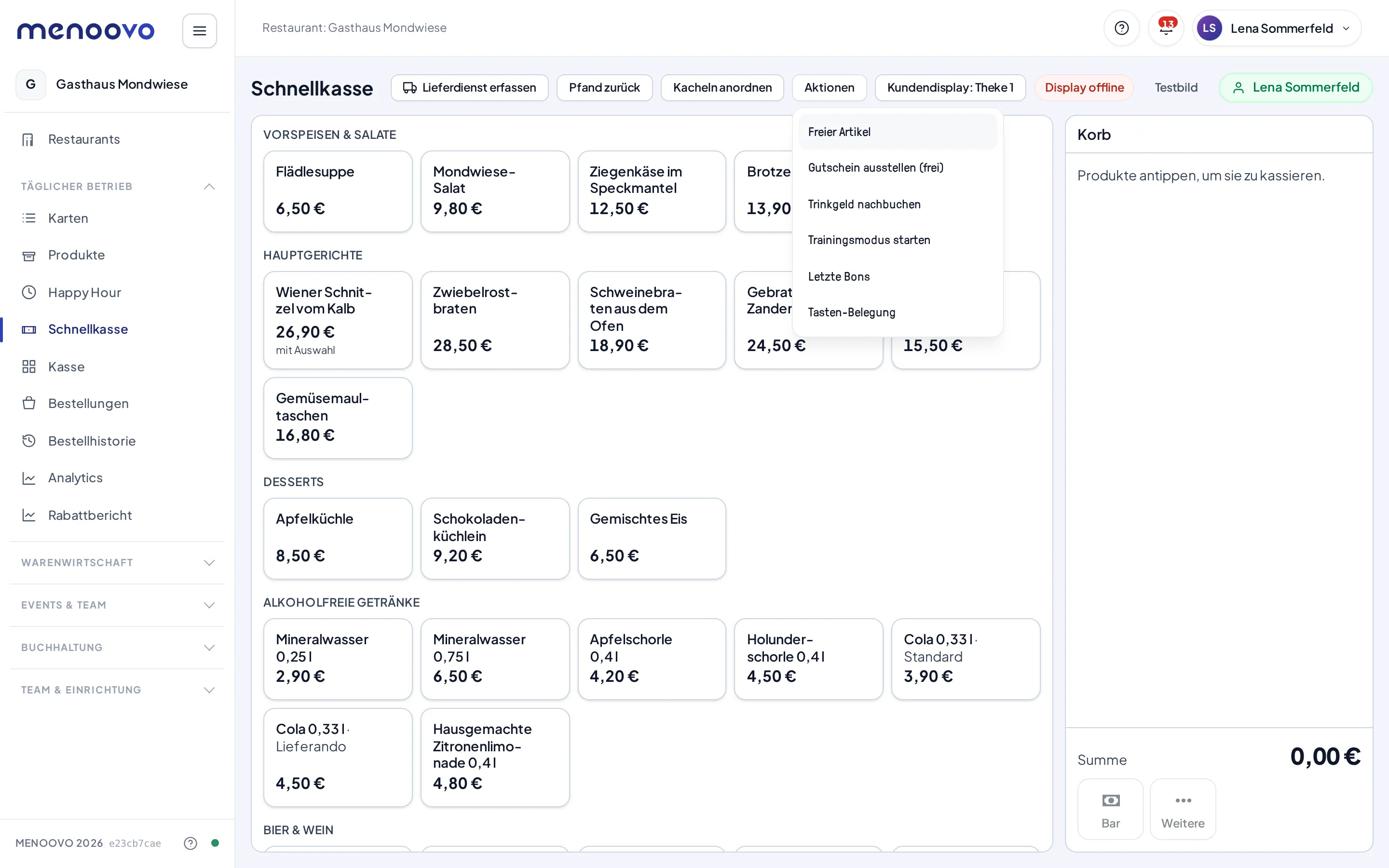Click the Happy Hour clock icon
1389x868 pixels.
click(x=28, y=292)
